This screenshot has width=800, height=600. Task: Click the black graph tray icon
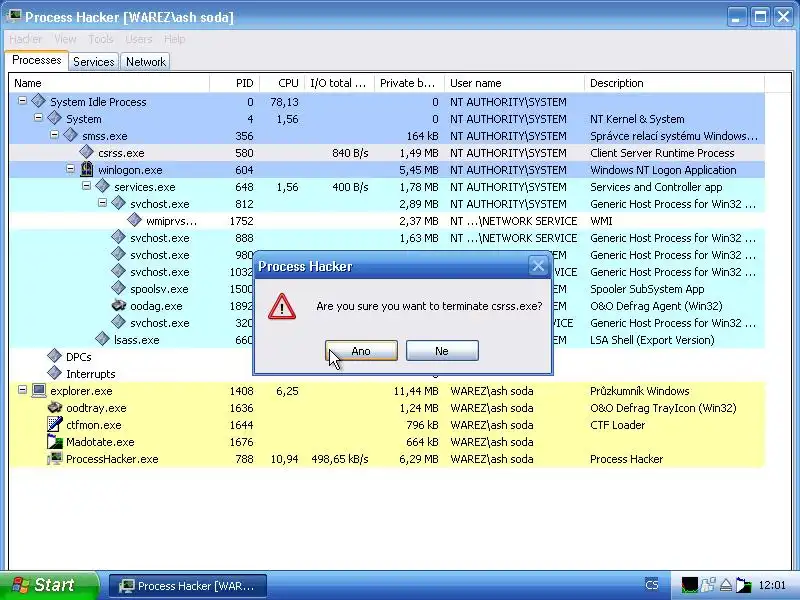tap(690, 585)
